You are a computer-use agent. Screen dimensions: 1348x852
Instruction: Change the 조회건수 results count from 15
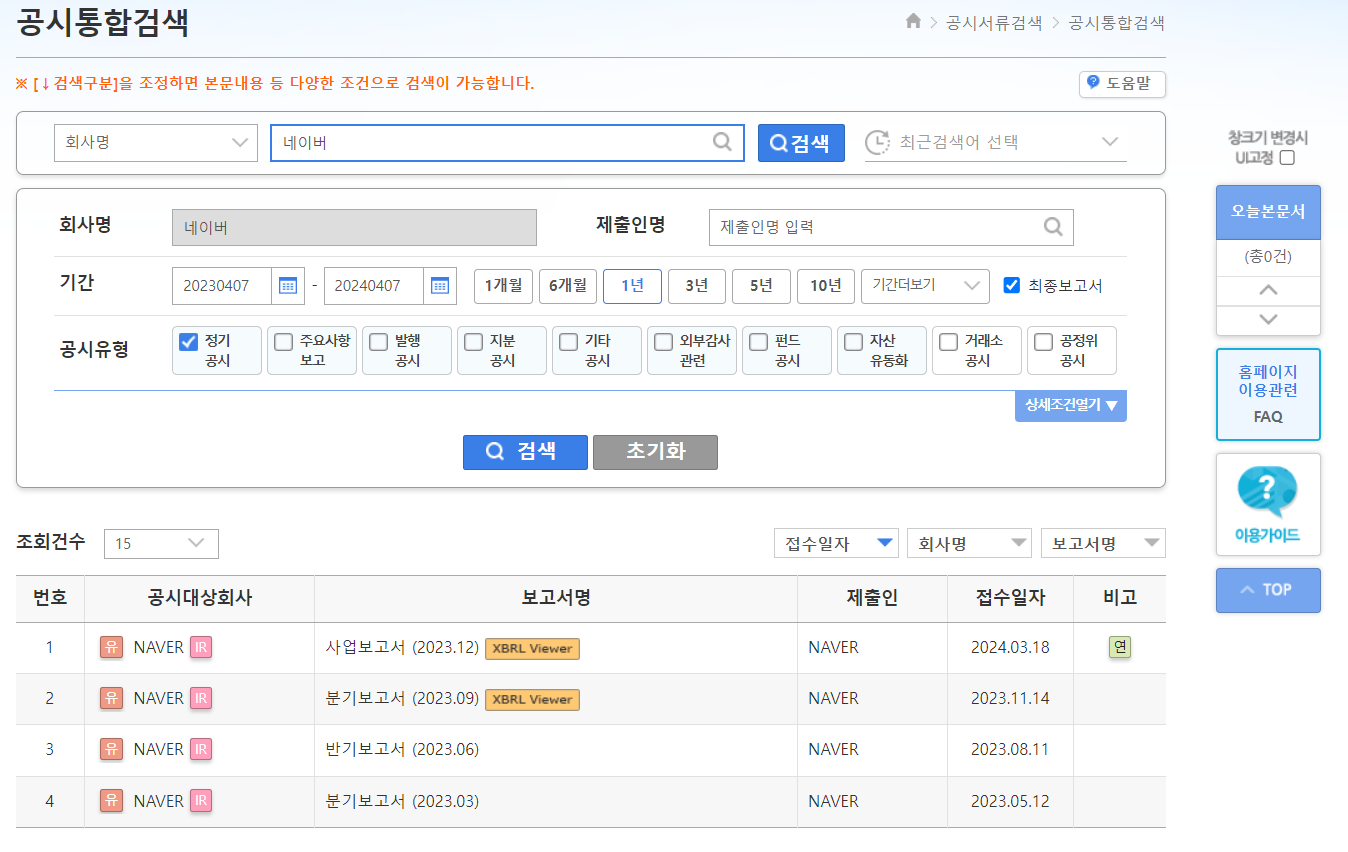click(161, 543)
